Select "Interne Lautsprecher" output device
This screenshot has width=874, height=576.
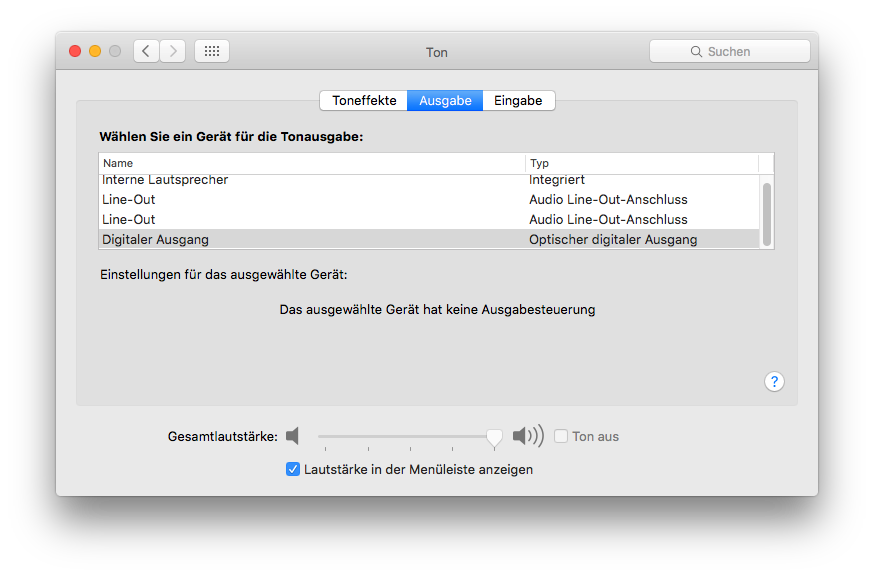[x=165, y=180]
